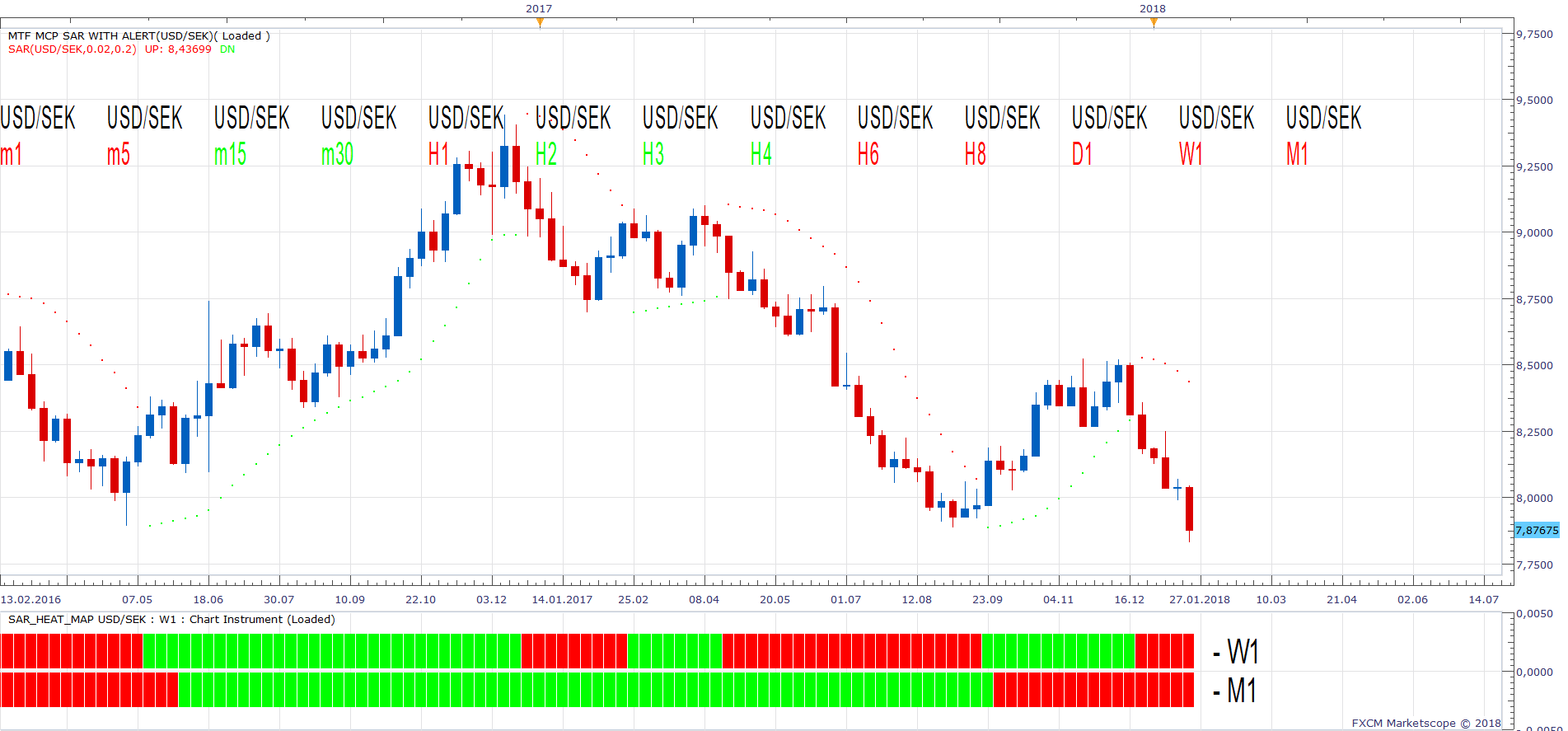Click the m1 timeframe label
This screenshot has height=731, width=1568.
[11, 154]
